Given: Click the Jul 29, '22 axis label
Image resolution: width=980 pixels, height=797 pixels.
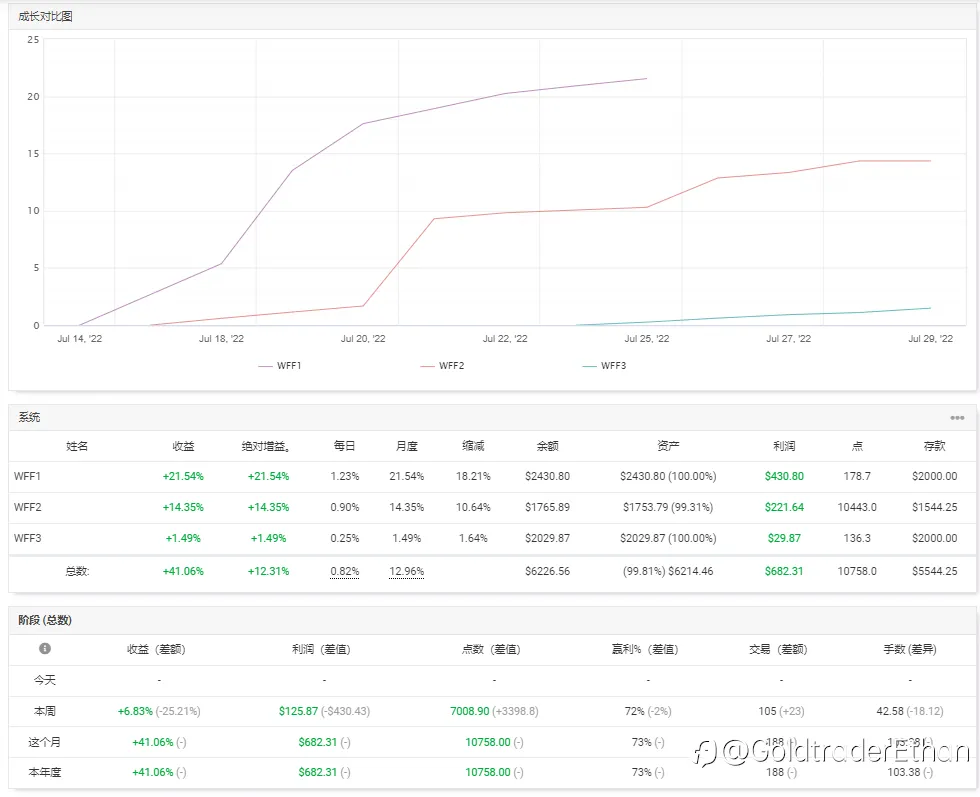Looking at the screenshot, I should click(931, 339).
